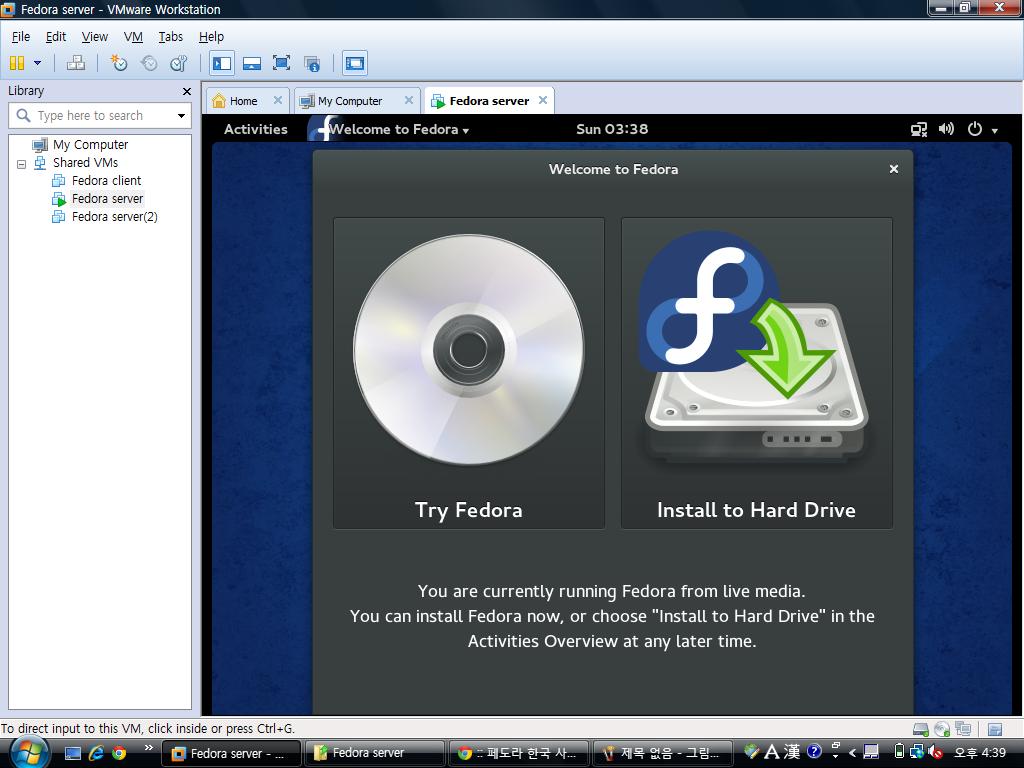Select the Shared VMs tree item
Viewport: 1024px width, 768px height.
(x=85, y=163)
